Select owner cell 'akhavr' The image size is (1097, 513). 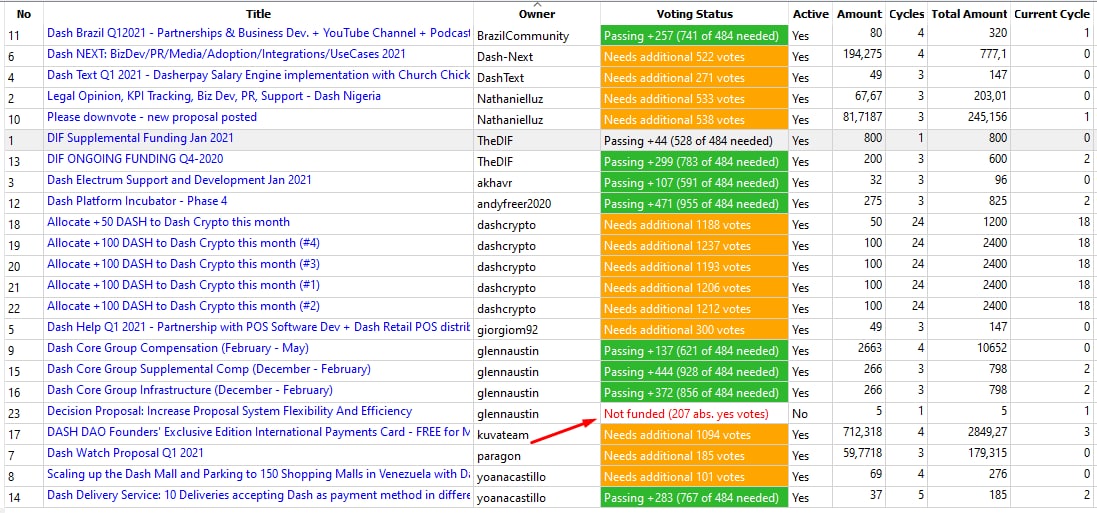pyautogui.click(x=537, y=183)
